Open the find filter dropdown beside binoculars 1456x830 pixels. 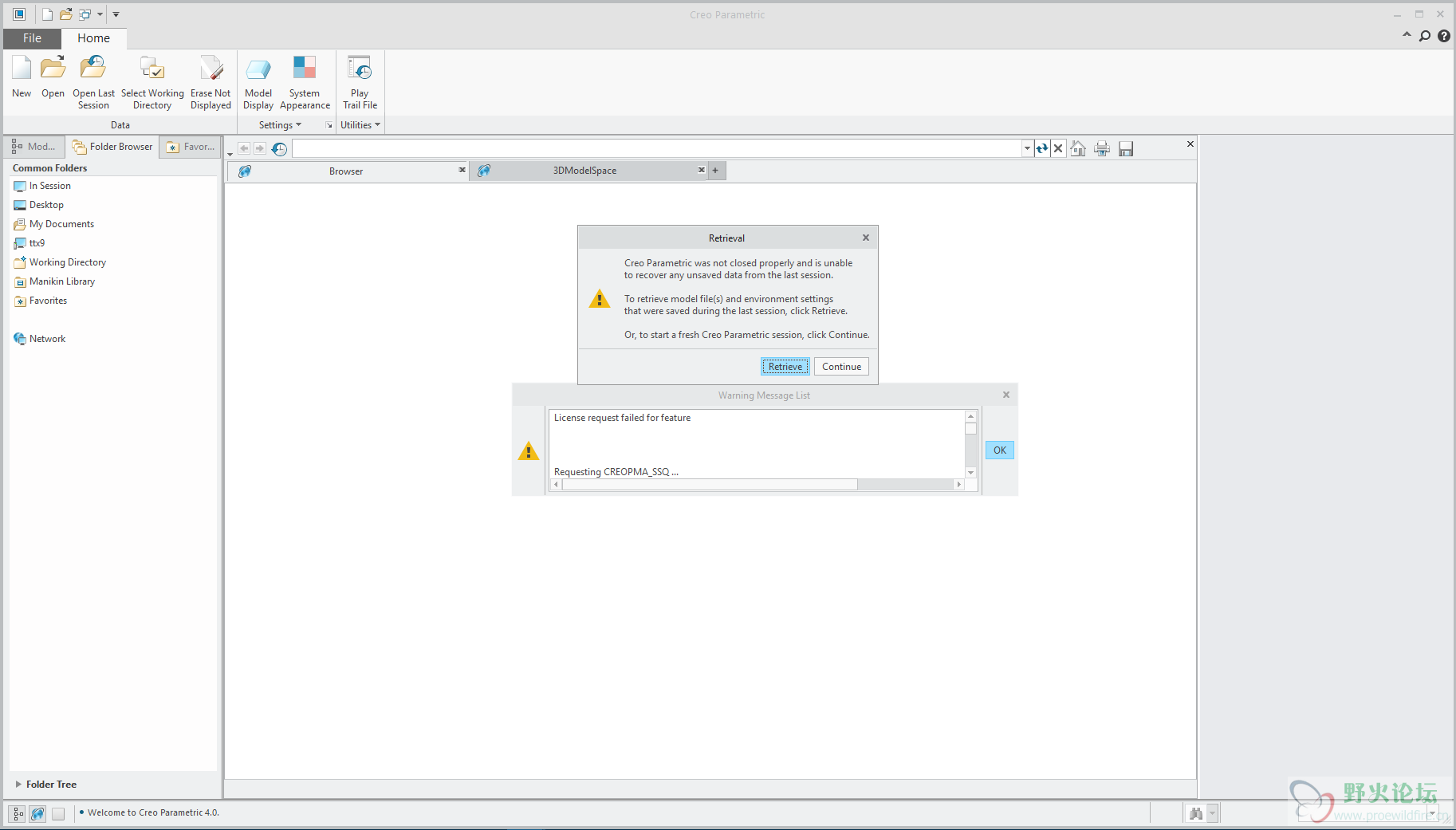click(x=1212, y=813)
